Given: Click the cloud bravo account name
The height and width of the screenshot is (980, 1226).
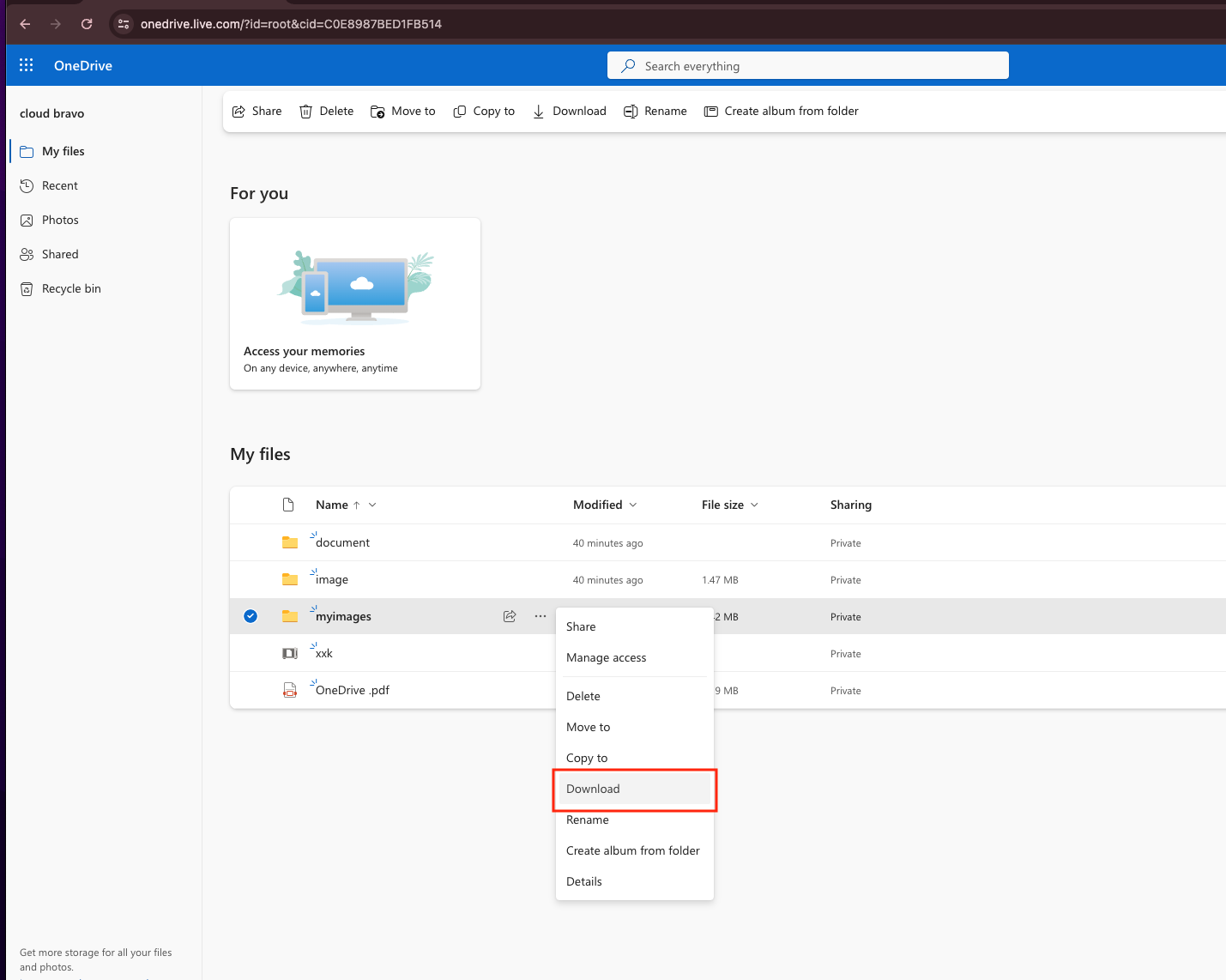Looking at the screenshot, I should (52, 113).
